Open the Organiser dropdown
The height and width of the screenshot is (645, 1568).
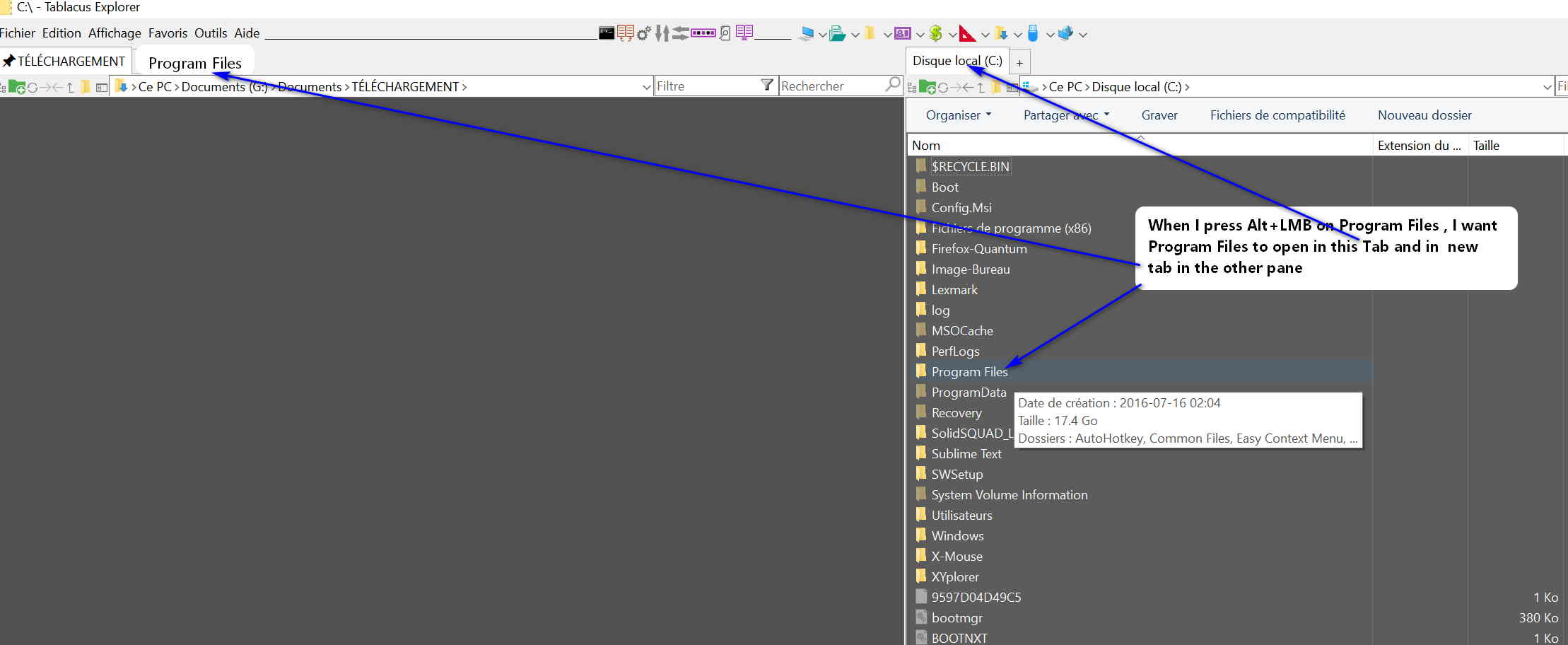[x=956, y=115]
